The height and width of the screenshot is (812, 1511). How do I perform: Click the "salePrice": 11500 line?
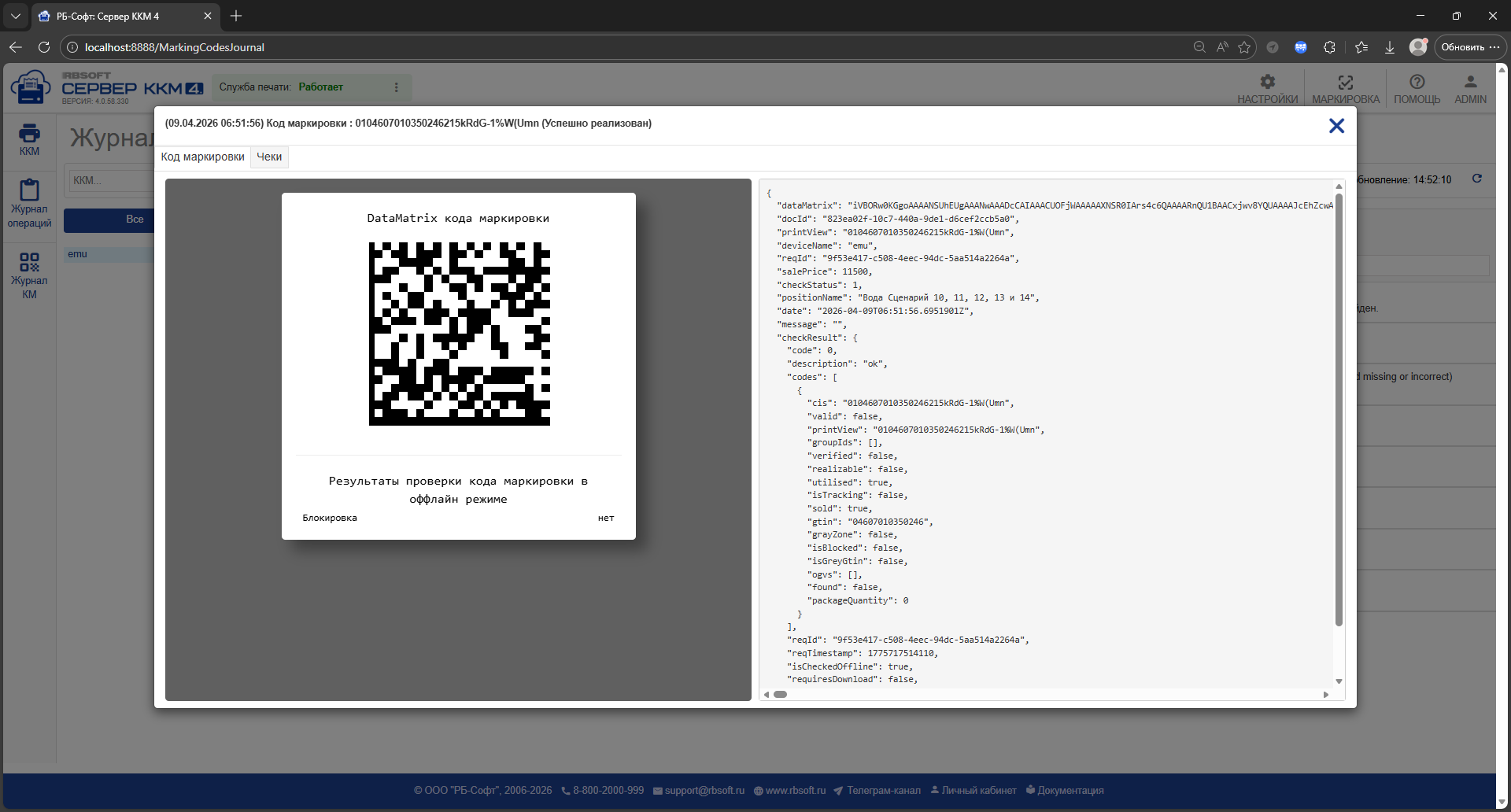click(x=825, y=271)
